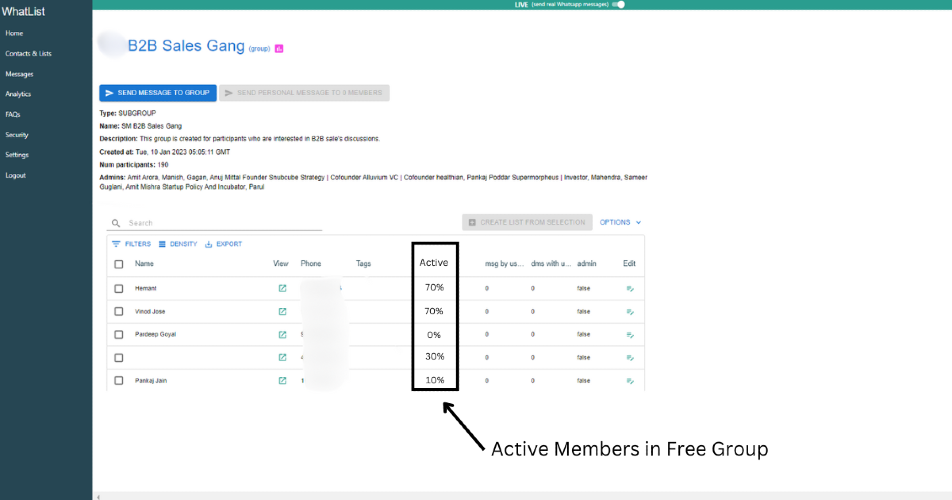Screen dimensions: 952x500
Task: Check the box for Hemant
Action: [x=119, y=289]
